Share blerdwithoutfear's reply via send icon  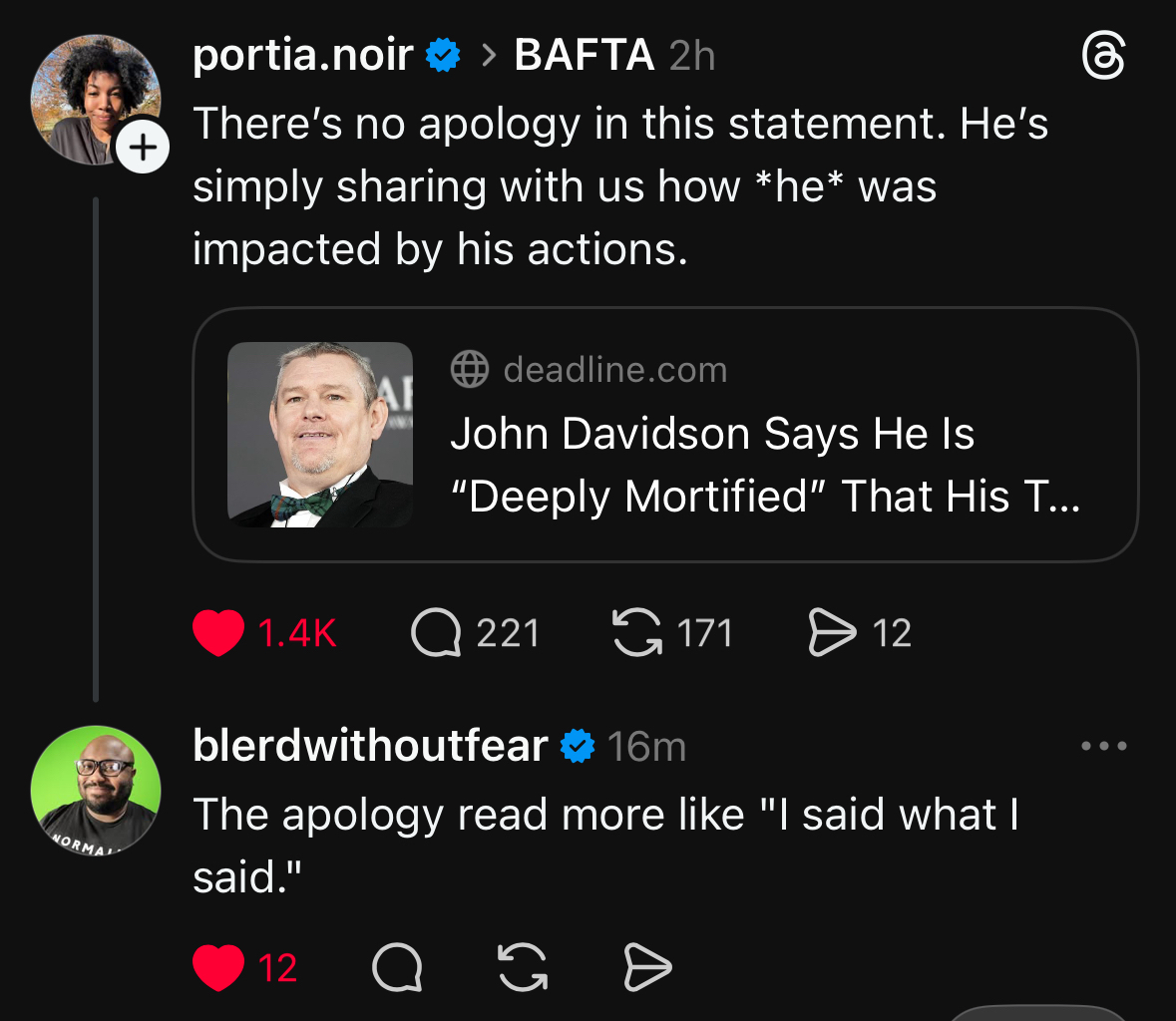[647, 967]
